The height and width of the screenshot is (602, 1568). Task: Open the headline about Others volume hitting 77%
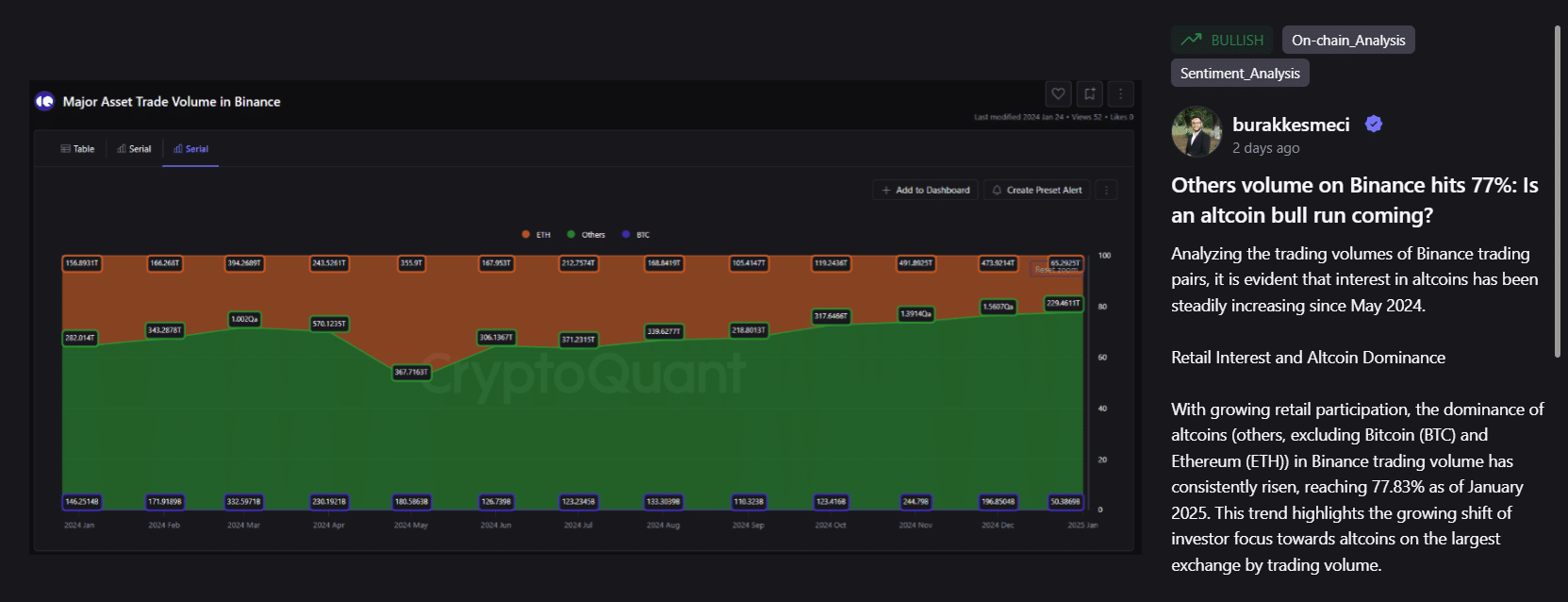tap(1355, 200)
